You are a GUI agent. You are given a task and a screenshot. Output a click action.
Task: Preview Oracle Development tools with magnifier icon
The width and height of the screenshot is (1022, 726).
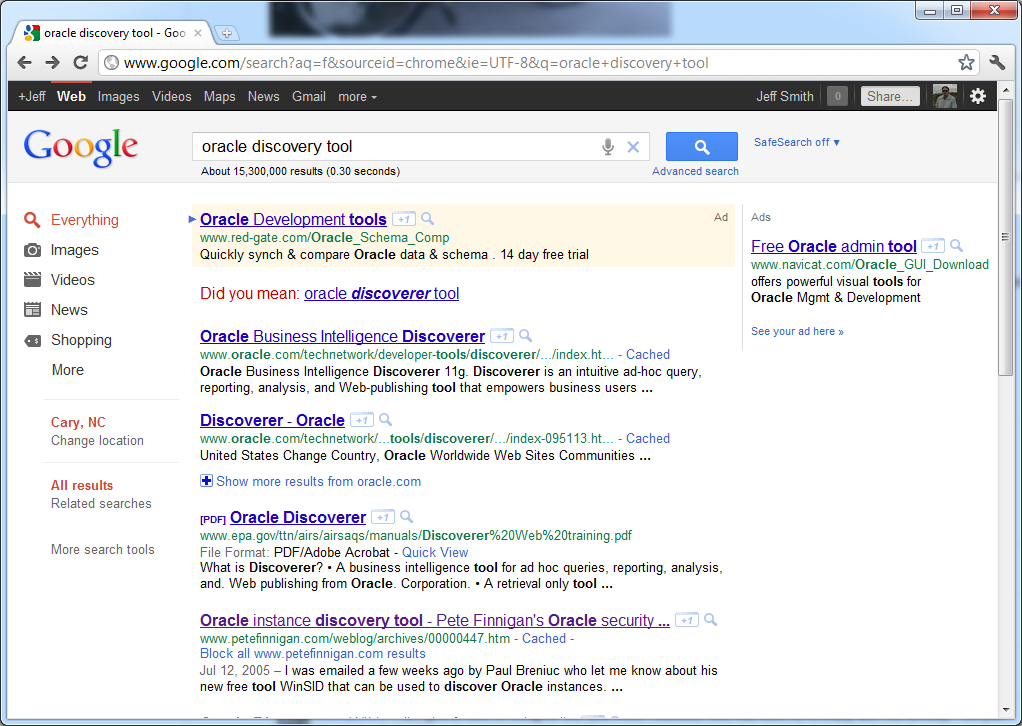point(428,219)
